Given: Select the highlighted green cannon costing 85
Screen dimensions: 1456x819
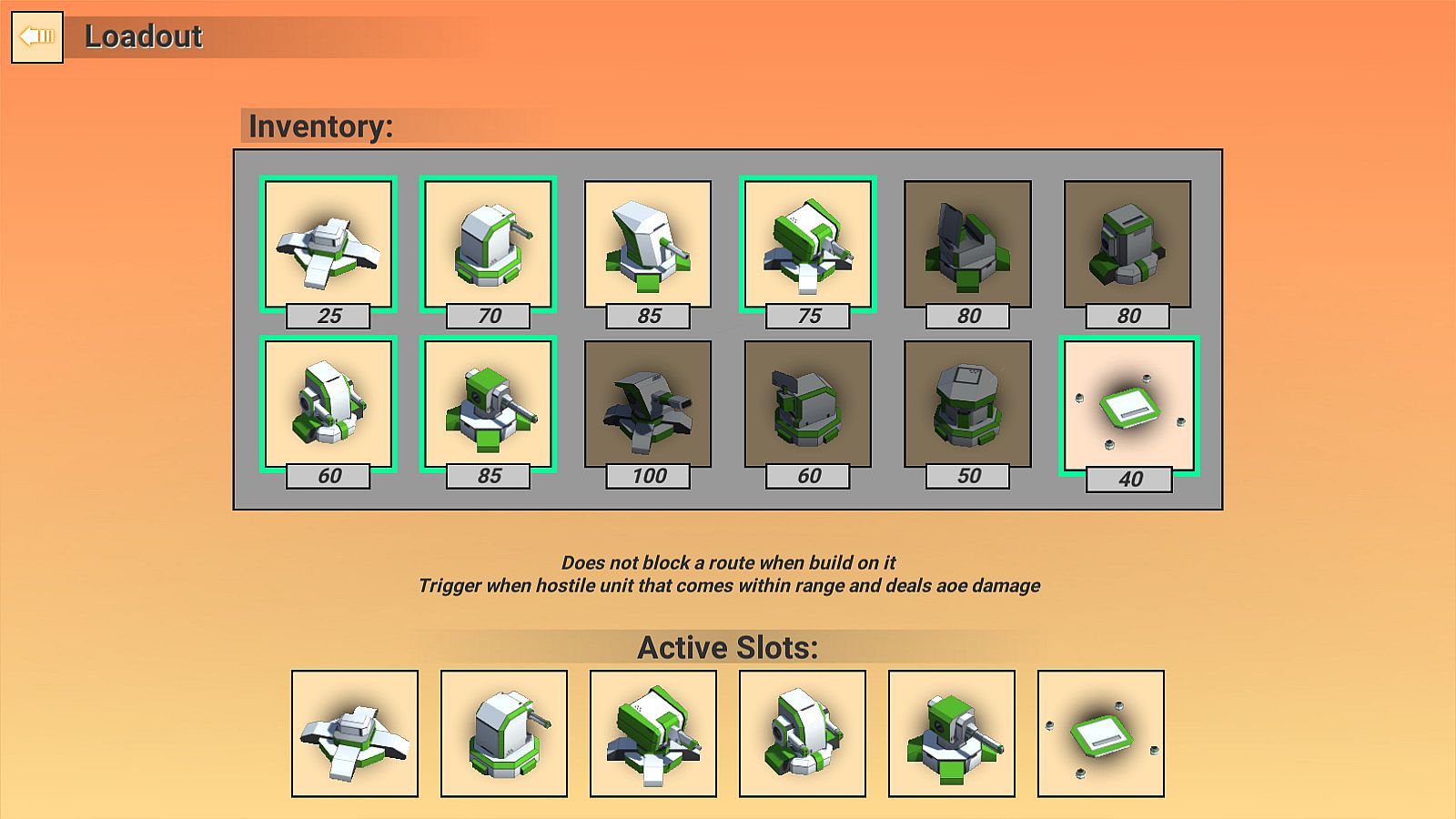Looking at the screenshot, I should click(489, 404).
